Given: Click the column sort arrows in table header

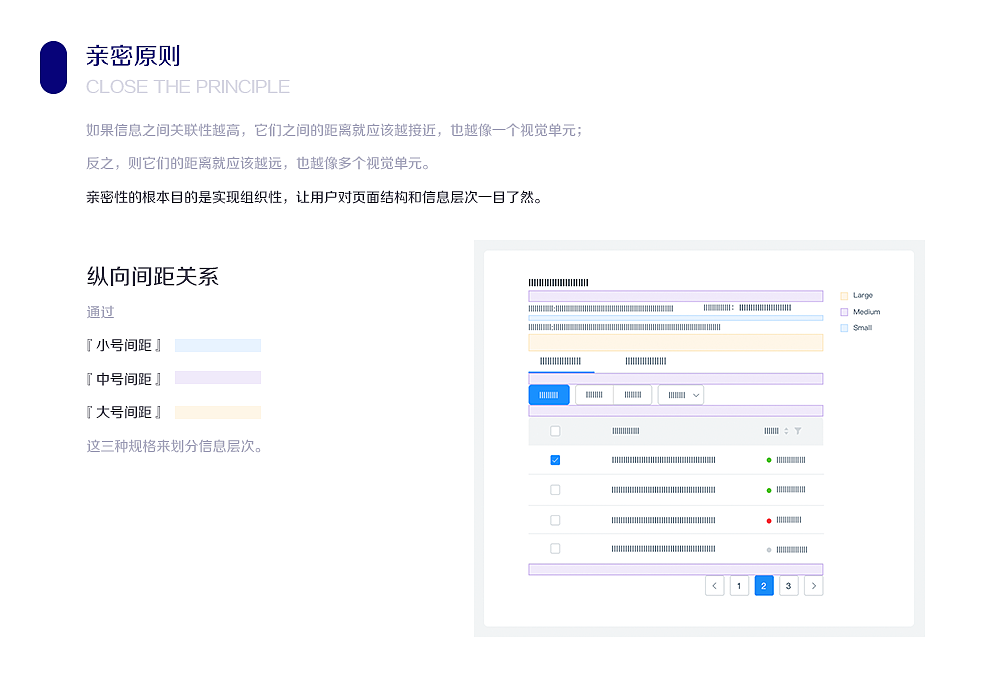Looking at the screenshot, I should 786,430.
